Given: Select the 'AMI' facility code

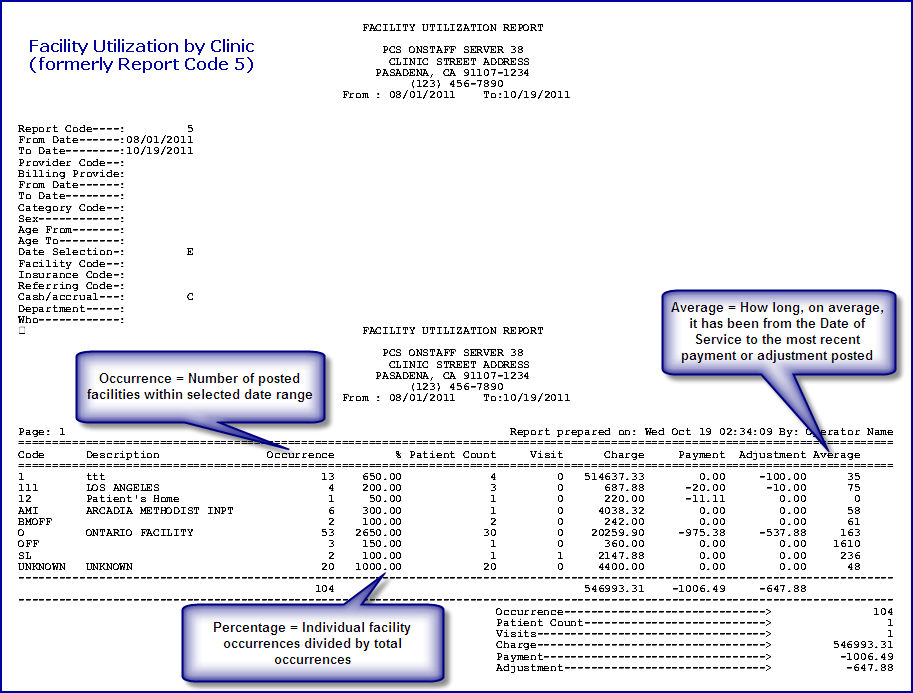Looking at the screenshot, I should tap(28, 511).
